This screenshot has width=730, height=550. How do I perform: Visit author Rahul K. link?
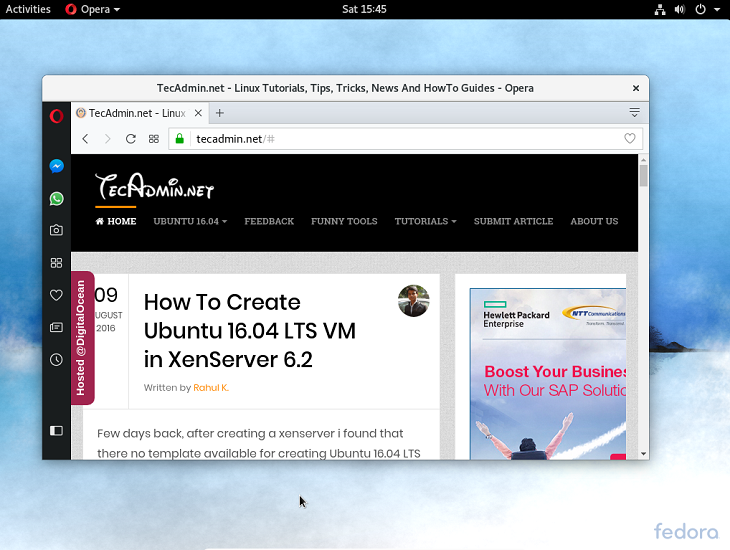tap(211, 387)
